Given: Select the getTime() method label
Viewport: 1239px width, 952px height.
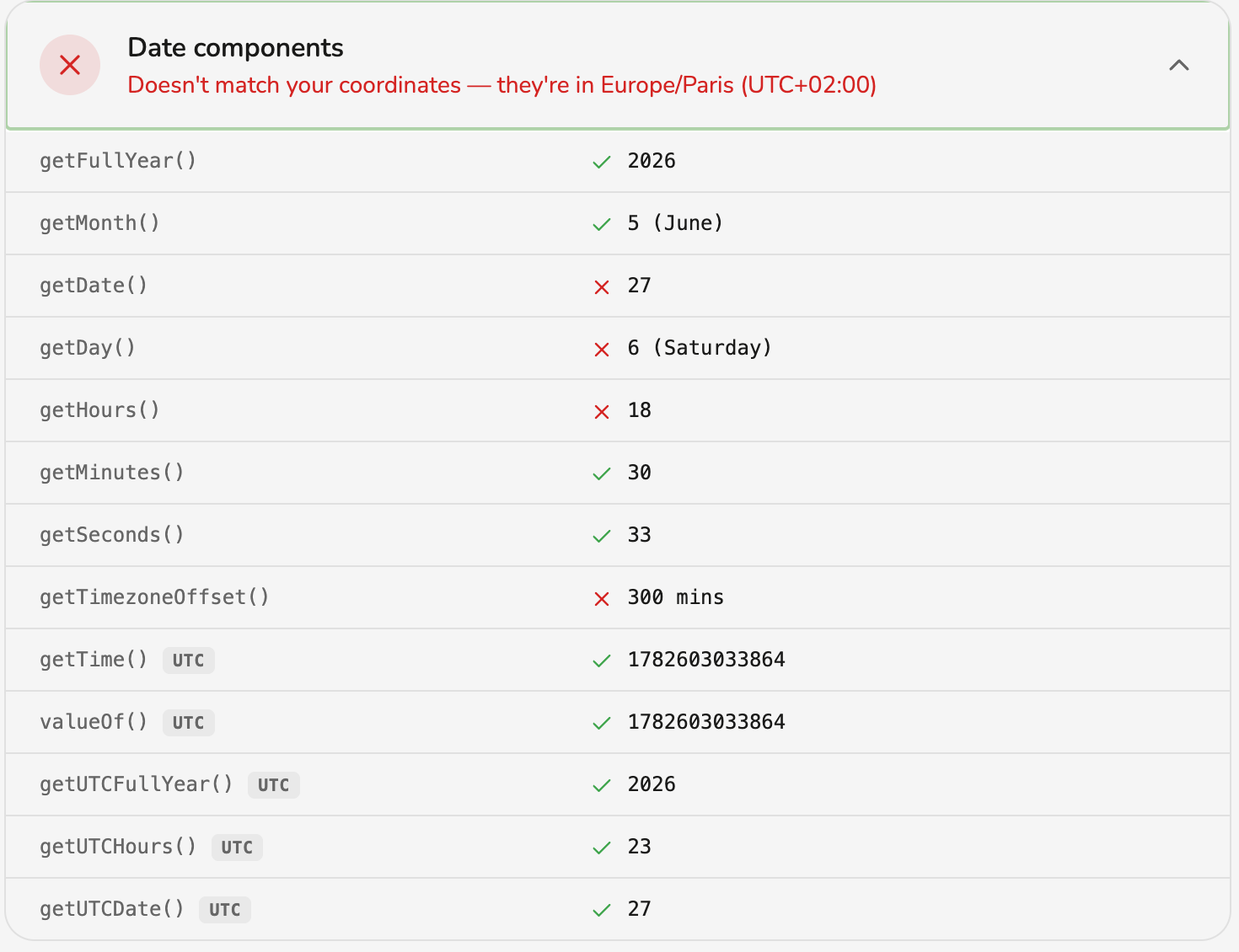Looking at the screenshot, I should point(94,660).
